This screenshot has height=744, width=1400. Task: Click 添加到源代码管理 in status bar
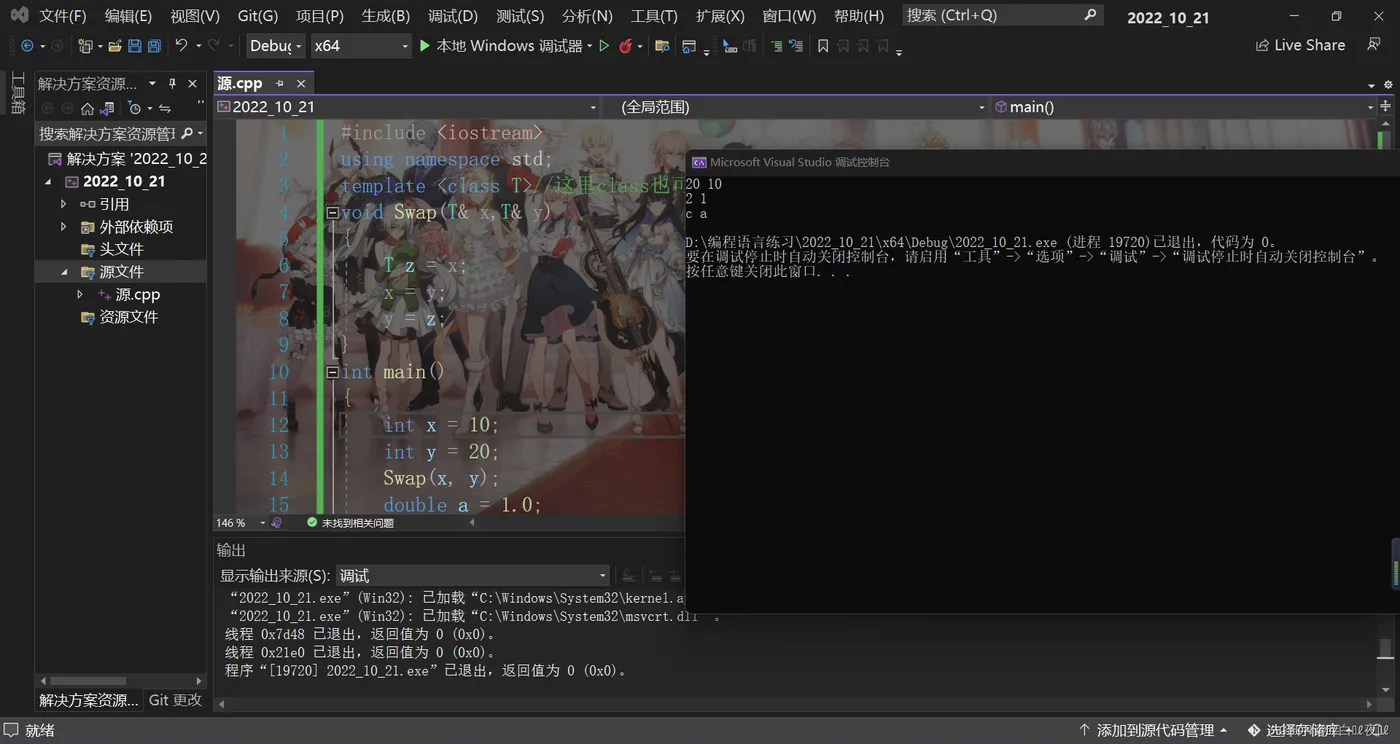pos(1154,731)
